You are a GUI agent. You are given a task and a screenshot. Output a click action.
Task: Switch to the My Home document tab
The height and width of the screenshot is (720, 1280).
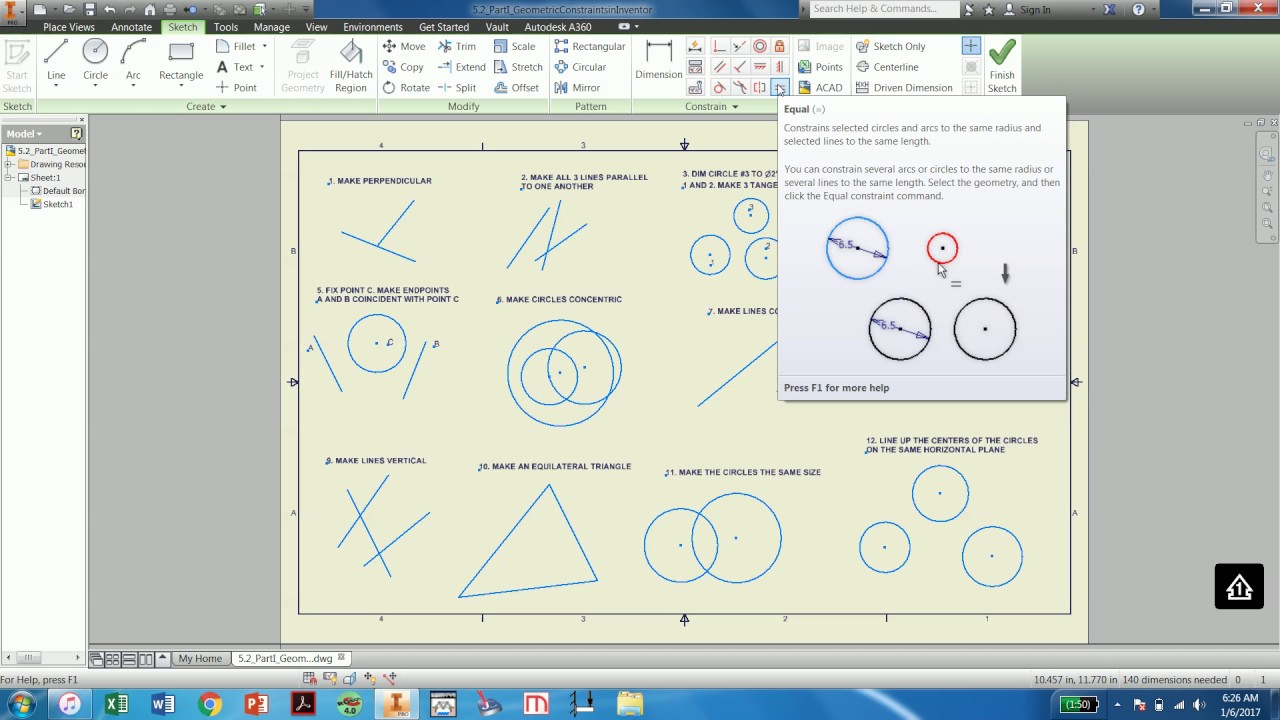pos(200,659)
